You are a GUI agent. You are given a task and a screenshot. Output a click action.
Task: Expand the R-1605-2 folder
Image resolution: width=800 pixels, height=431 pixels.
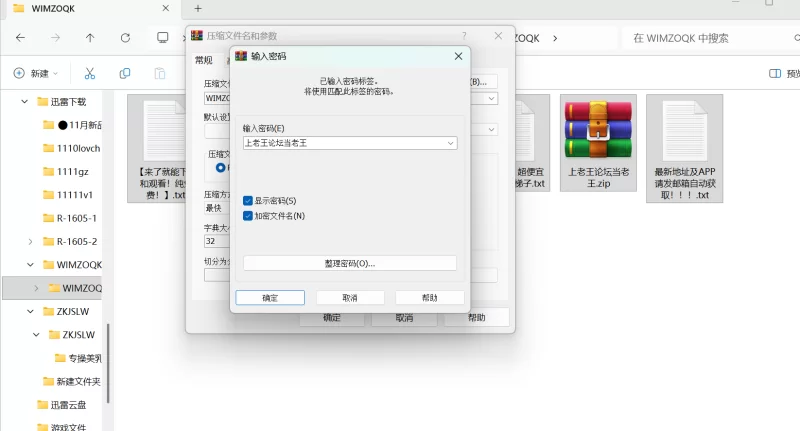click(30, 242)
